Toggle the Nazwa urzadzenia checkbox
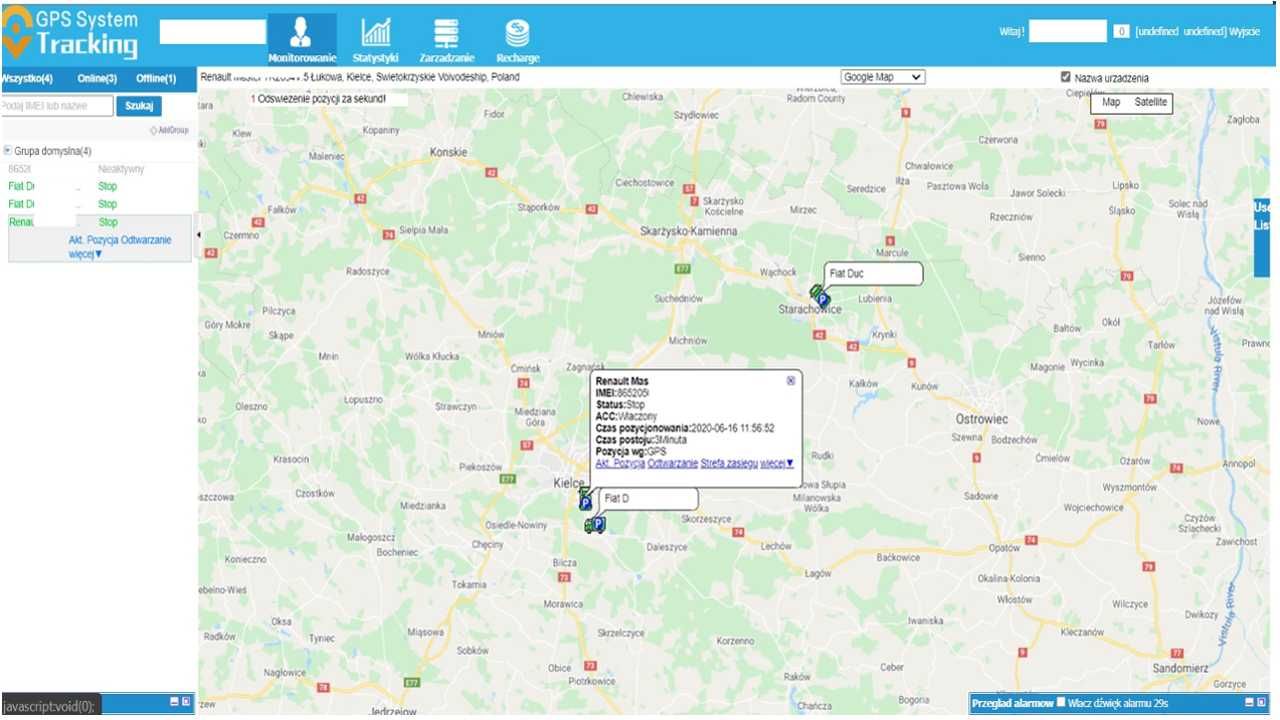This screenshot has width=1280, height=720. [1065, 77]
